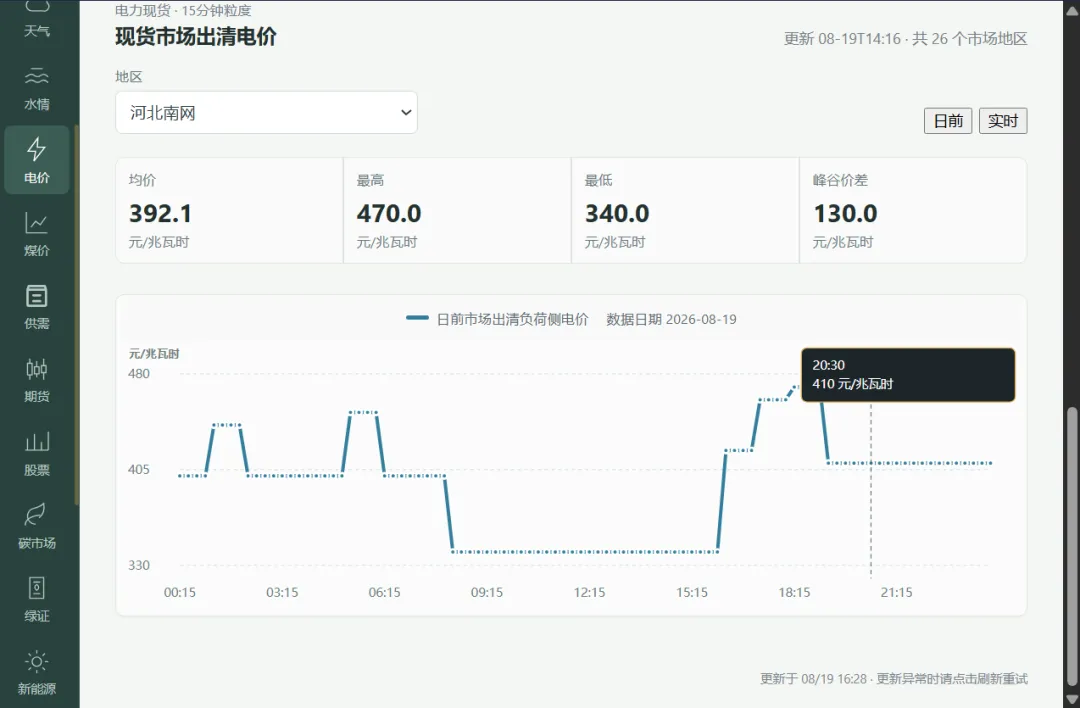Click the 均价 392.1 stat card

click(229, 211)
